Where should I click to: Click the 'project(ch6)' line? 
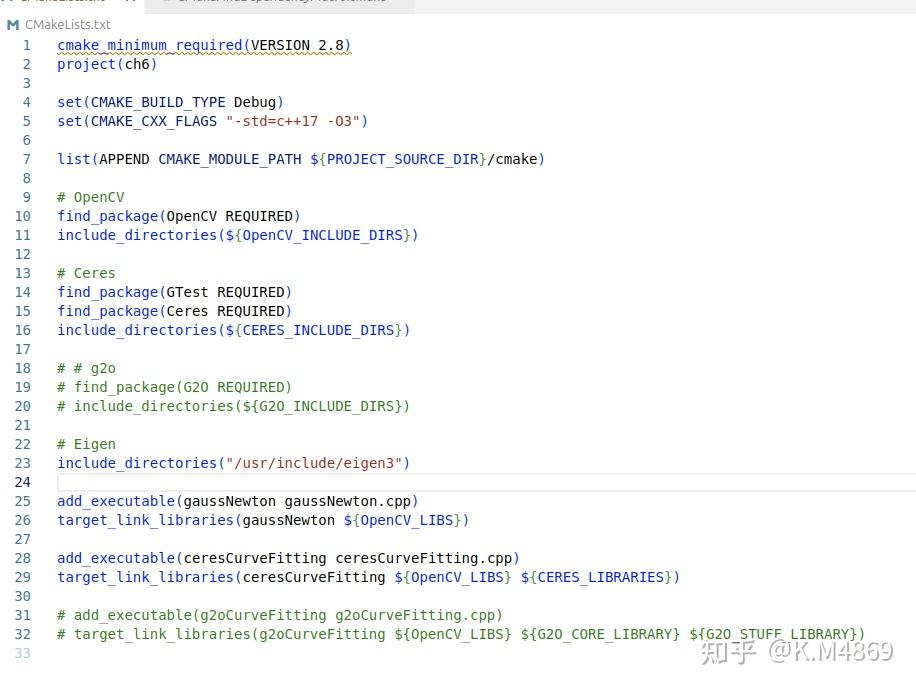[107, 64]
